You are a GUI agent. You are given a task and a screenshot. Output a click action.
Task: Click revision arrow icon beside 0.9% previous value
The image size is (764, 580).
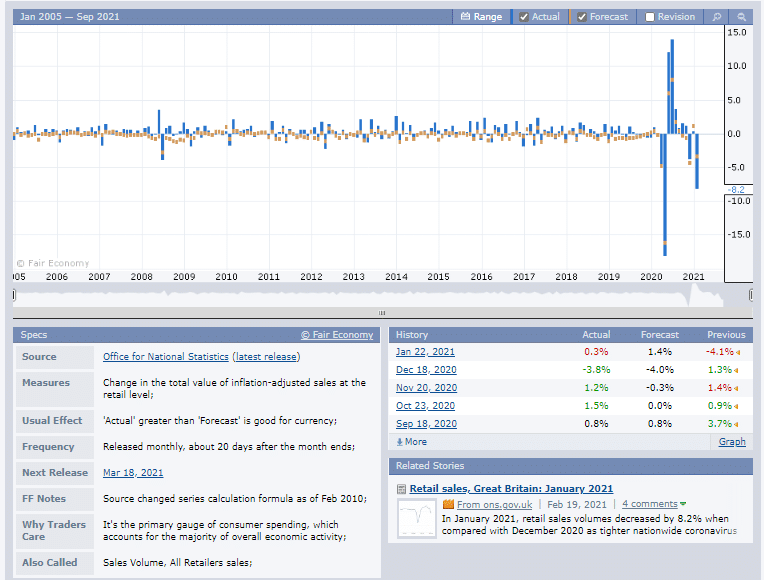tap(736, 406)
